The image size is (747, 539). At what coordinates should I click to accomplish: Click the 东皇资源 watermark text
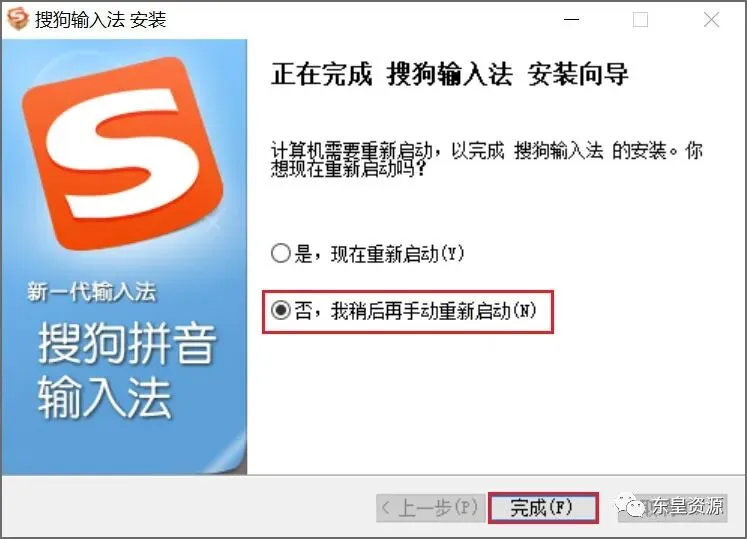687,506
